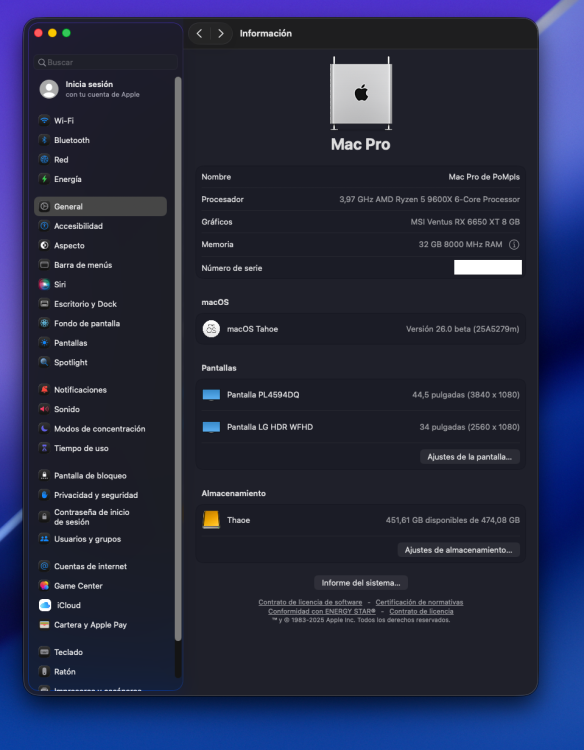Click 32 GB 8000 MHz RAM value

pos(460,244)
